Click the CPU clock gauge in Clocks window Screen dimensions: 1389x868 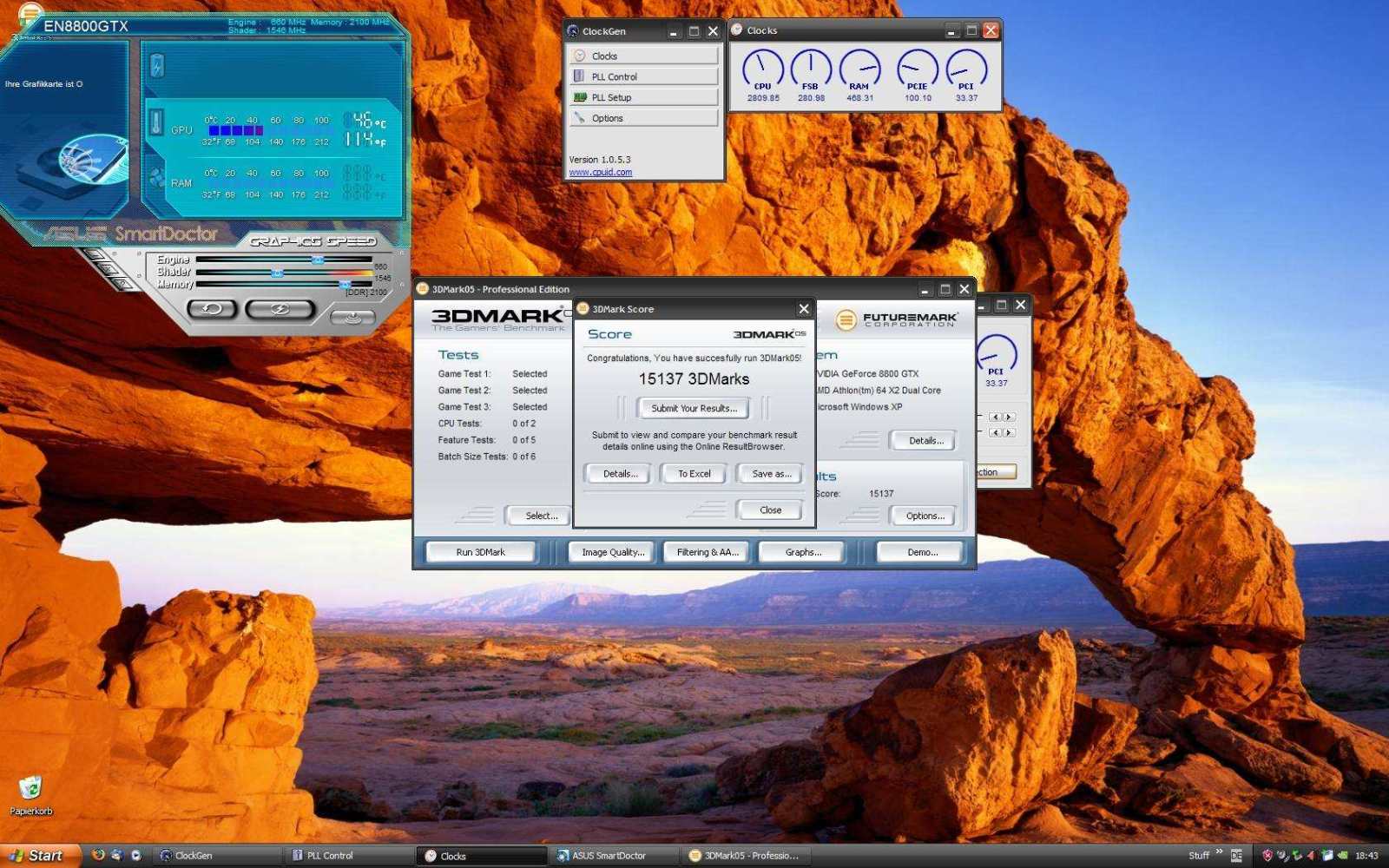click(762, 75)
